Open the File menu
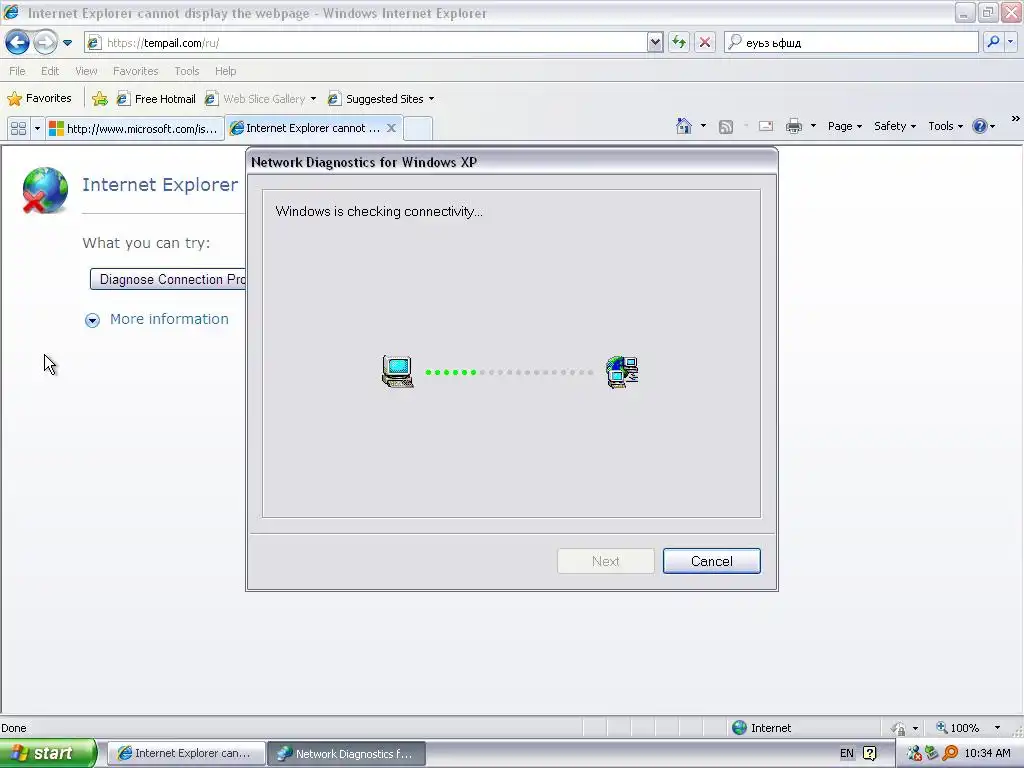 18,71
